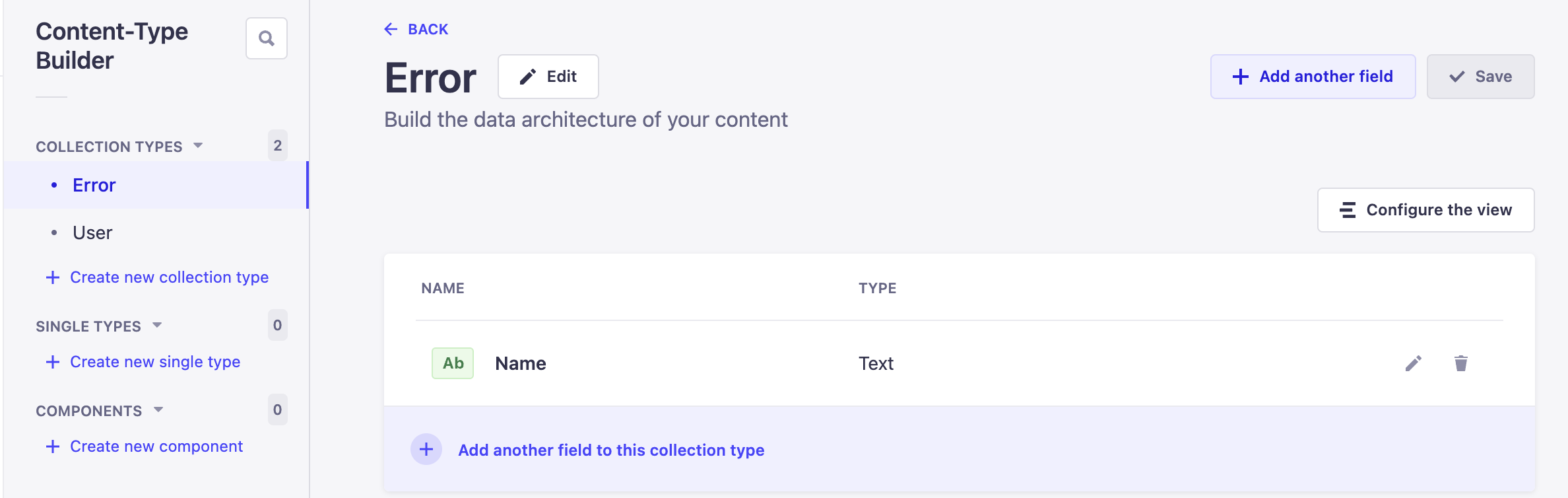This screenshot has height=498, width=1568.
Task: Select the Error collection type
Action: [93, 185]
